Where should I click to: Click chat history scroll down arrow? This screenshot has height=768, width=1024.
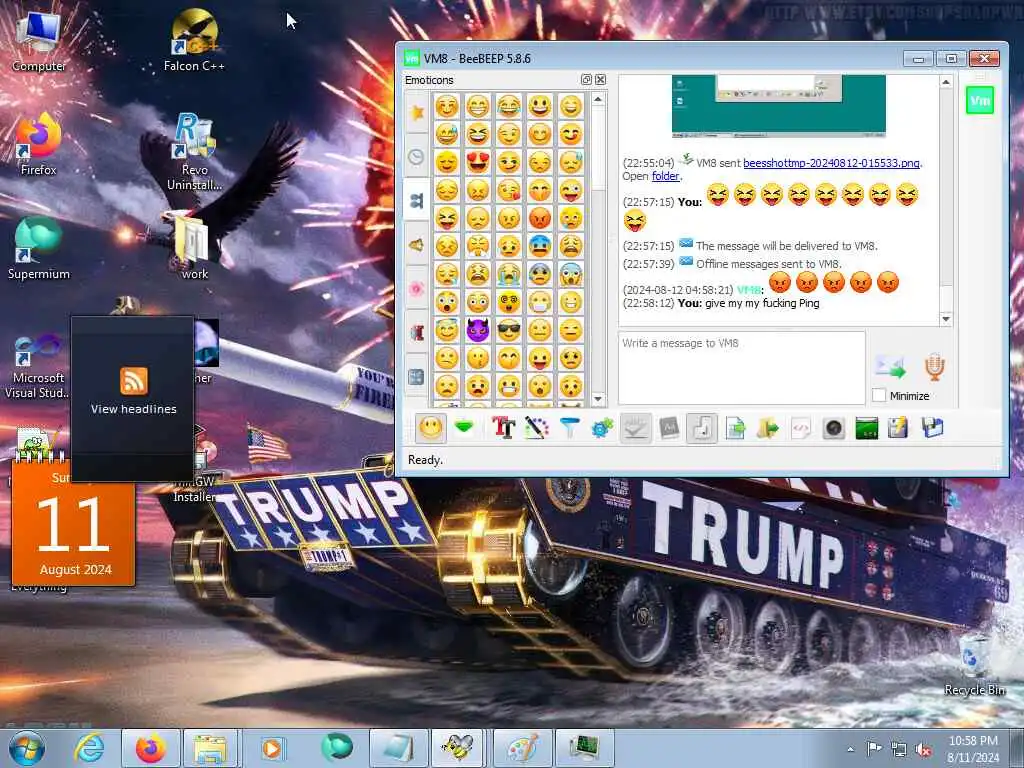(946, 319)
